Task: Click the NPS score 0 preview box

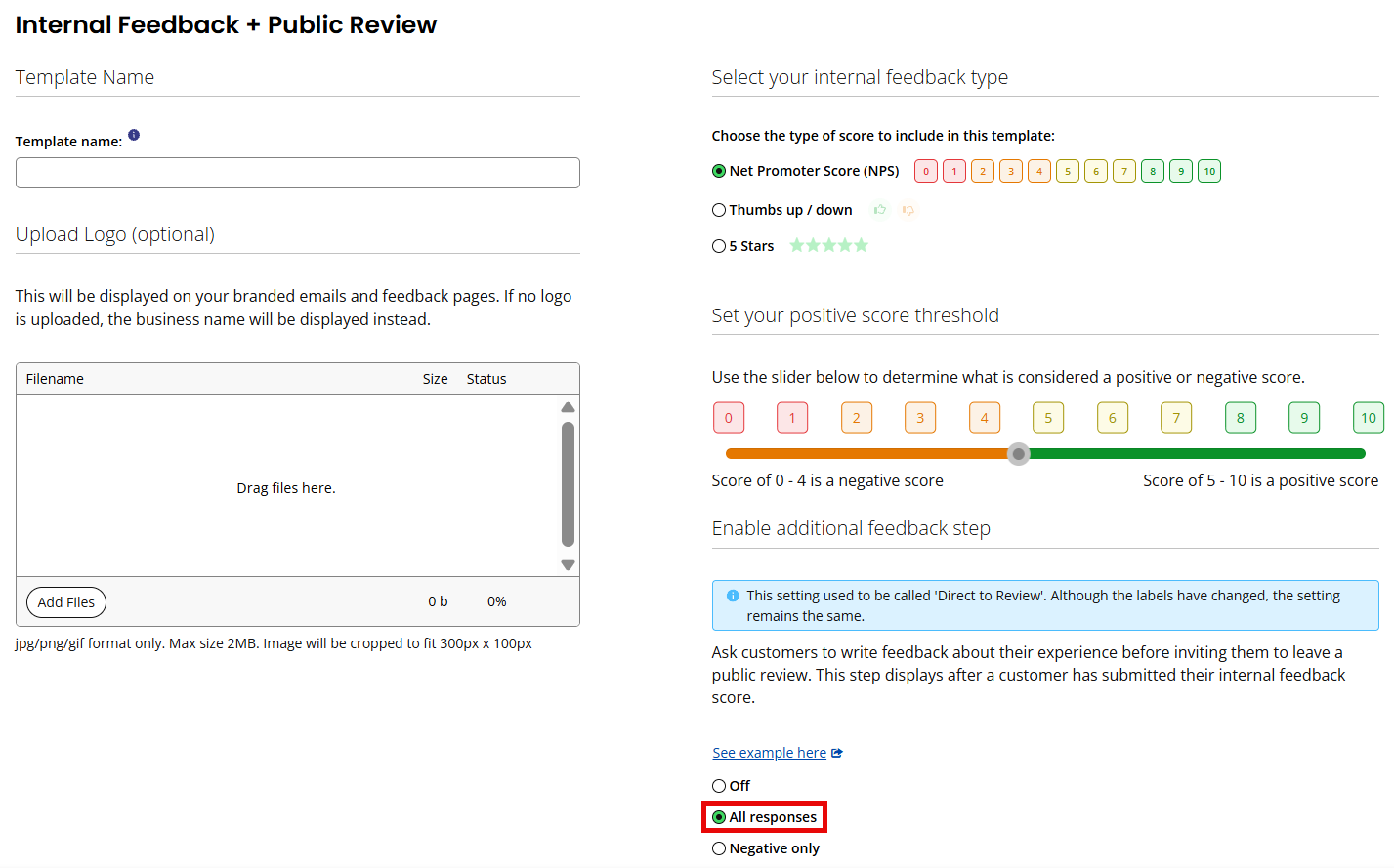Action: [x=926, y=171]
